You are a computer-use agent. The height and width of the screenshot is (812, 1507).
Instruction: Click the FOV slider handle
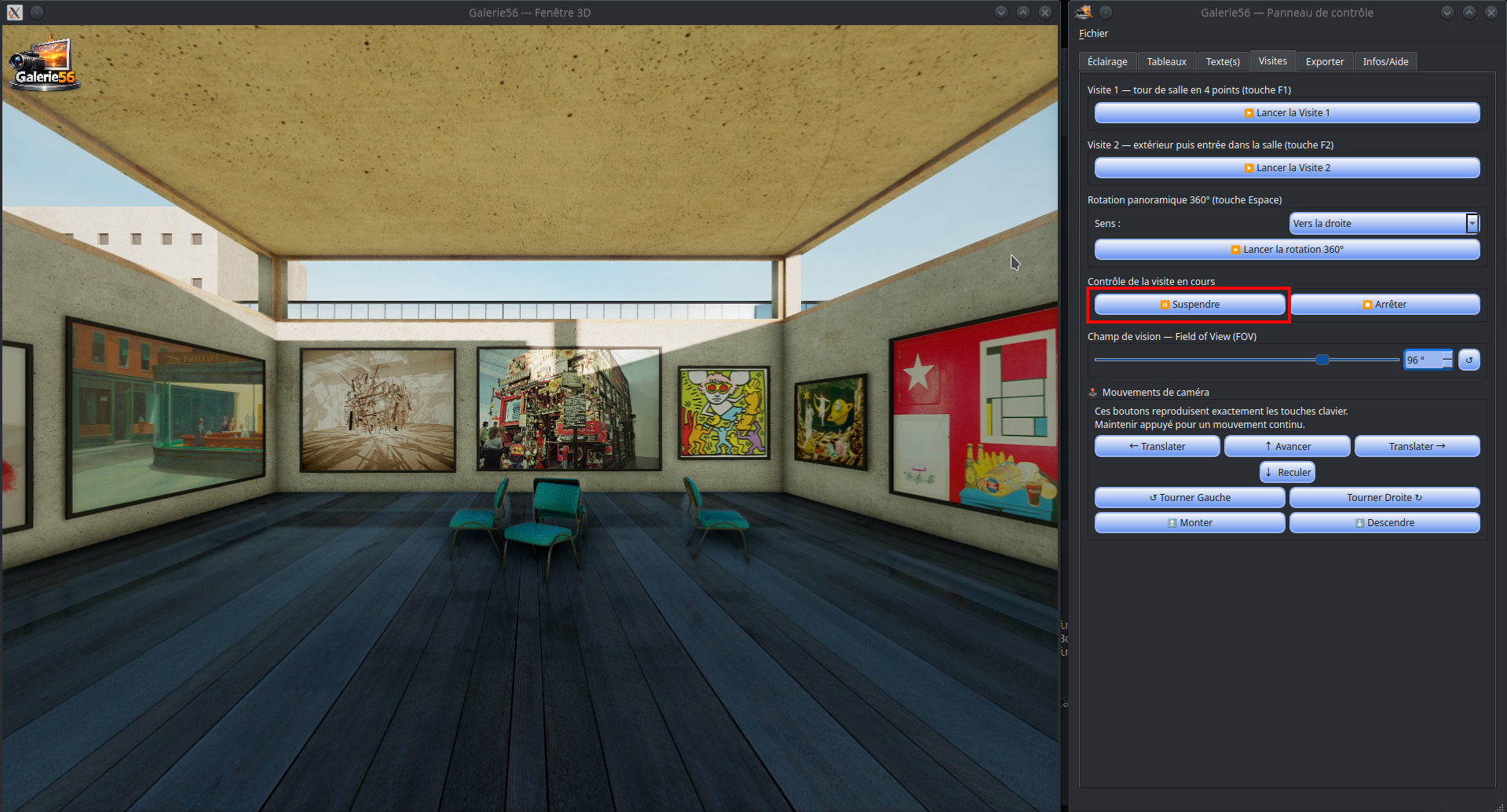pyautogui.click(x=1322, y=360)
